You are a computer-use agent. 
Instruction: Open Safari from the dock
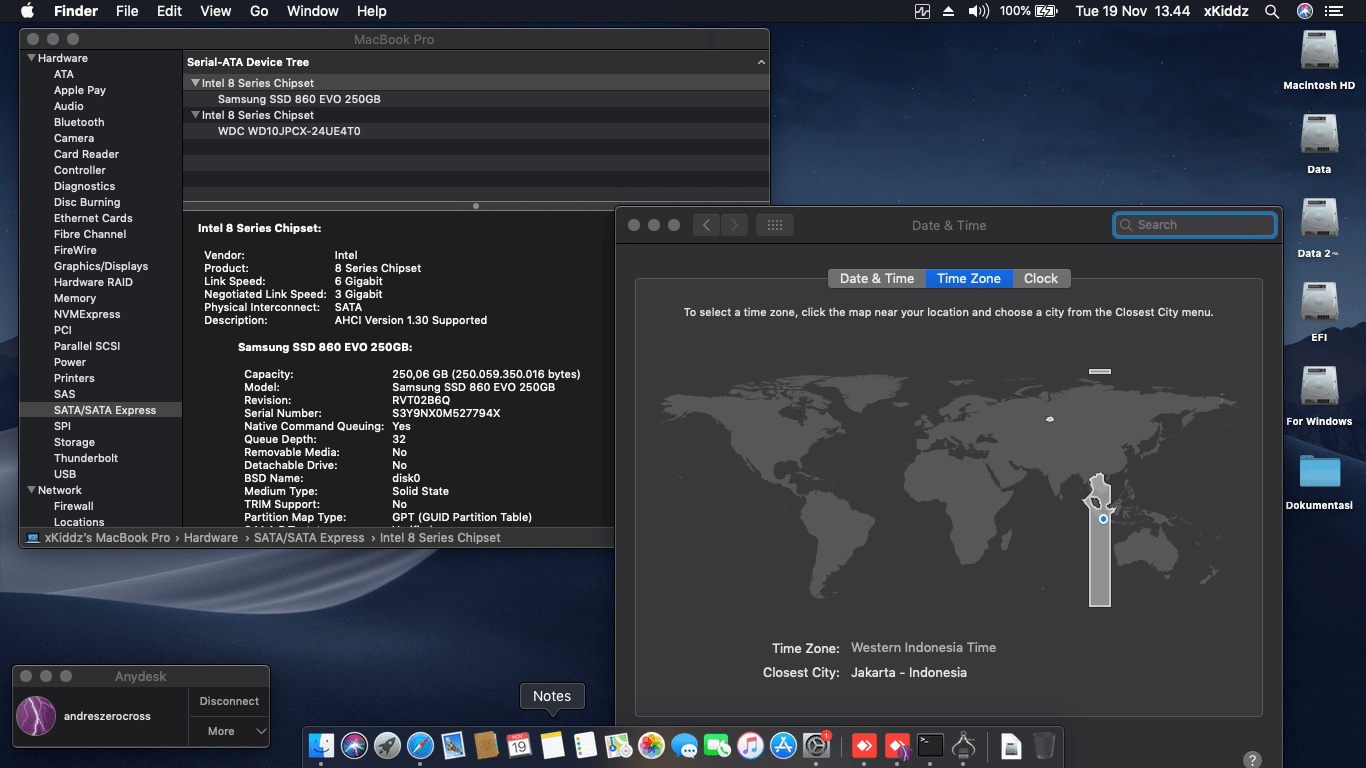coord(420,745)
